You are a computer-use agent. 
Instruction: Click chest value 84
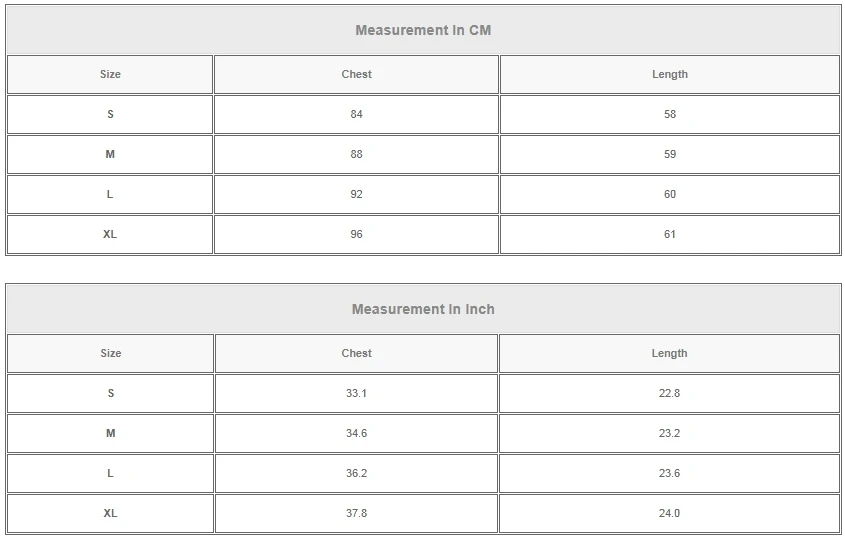pyautogui.click(x=356, y=114)
